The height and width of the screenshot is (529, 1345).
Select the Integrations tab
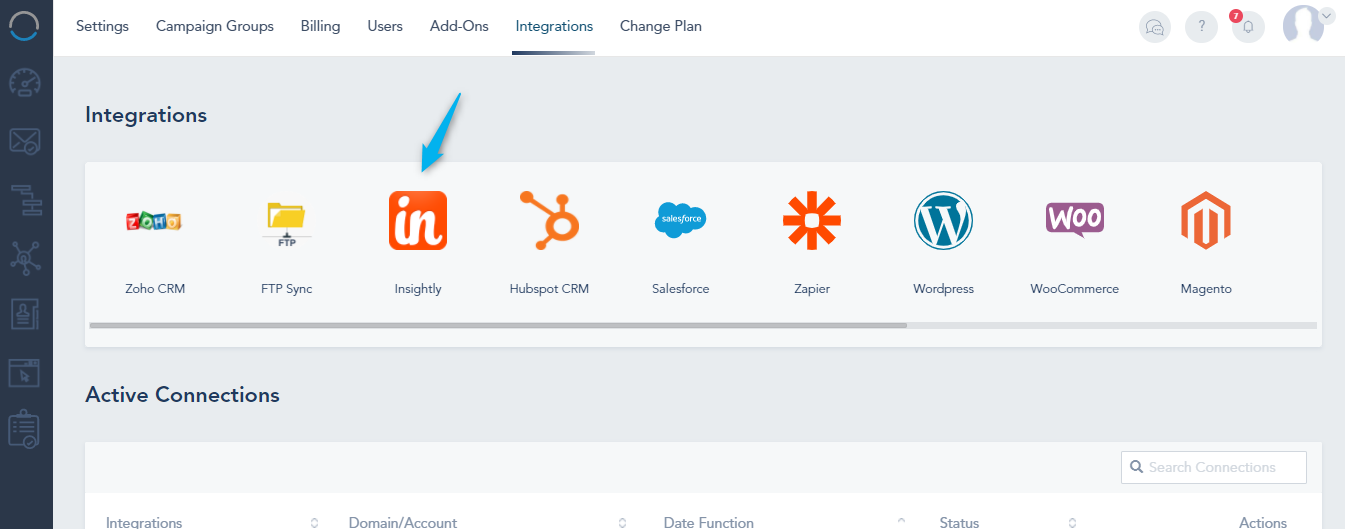554,26
